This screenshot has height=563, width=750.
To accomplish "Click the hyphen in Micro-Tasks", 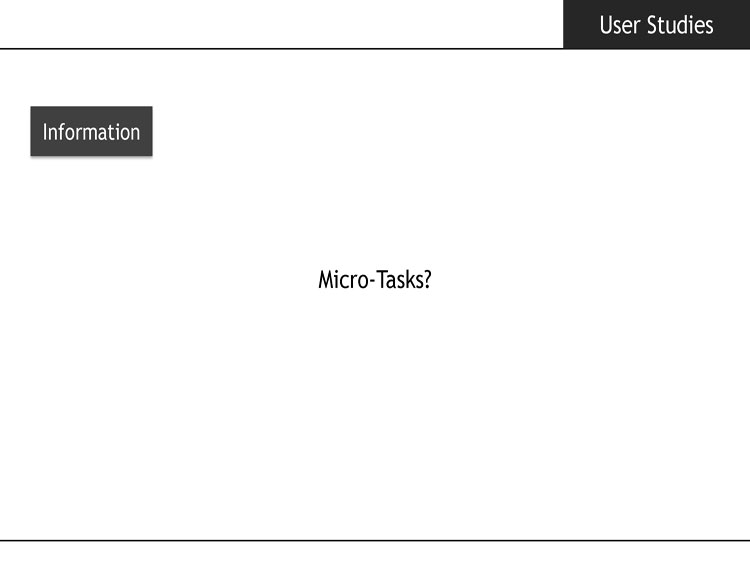I will [x=373, y=281].
